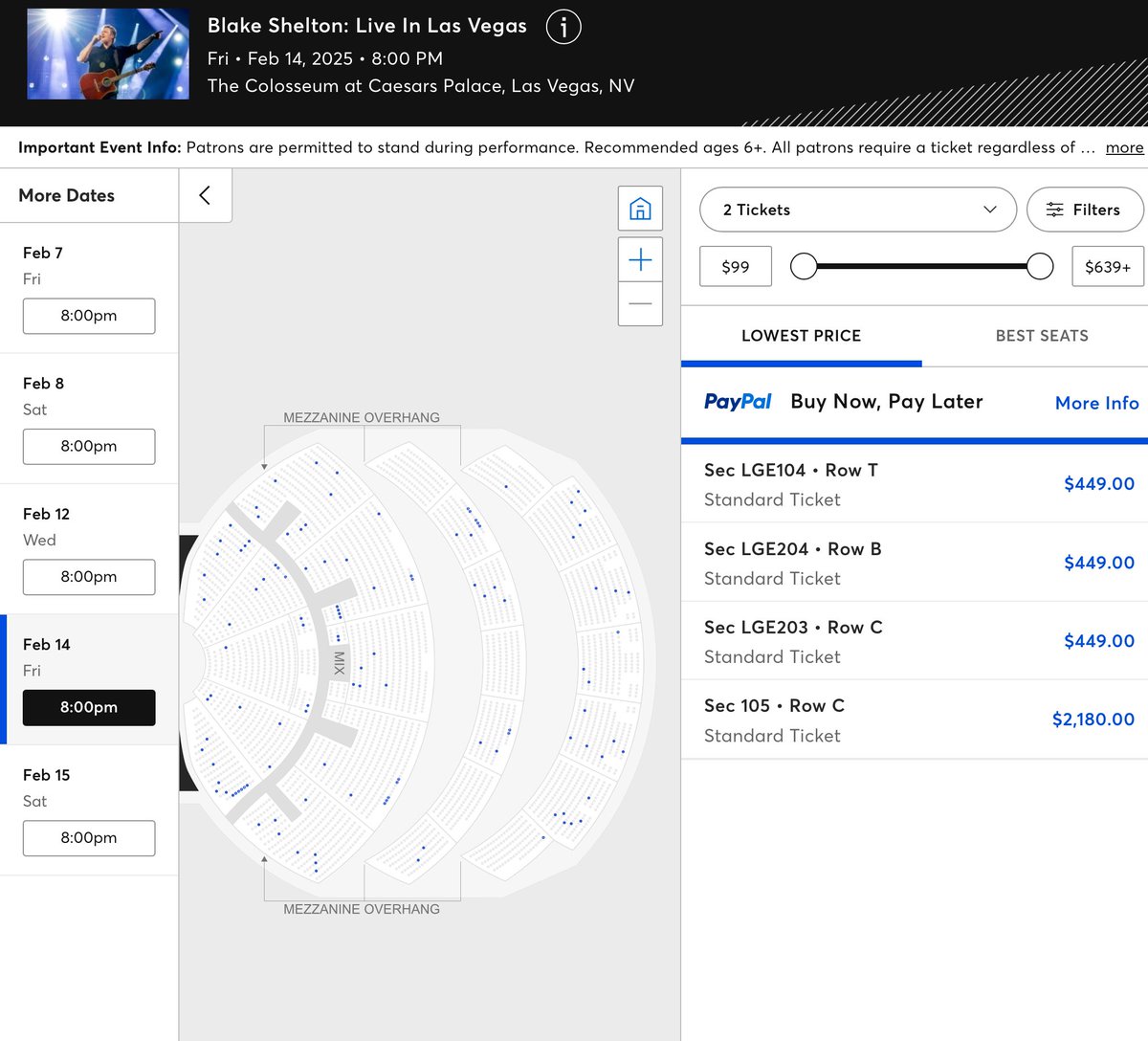Viewport: 1148px width, 1041px height.
Task: Collapse dates panel with back chevron
Action: click(x=205, y=195)
